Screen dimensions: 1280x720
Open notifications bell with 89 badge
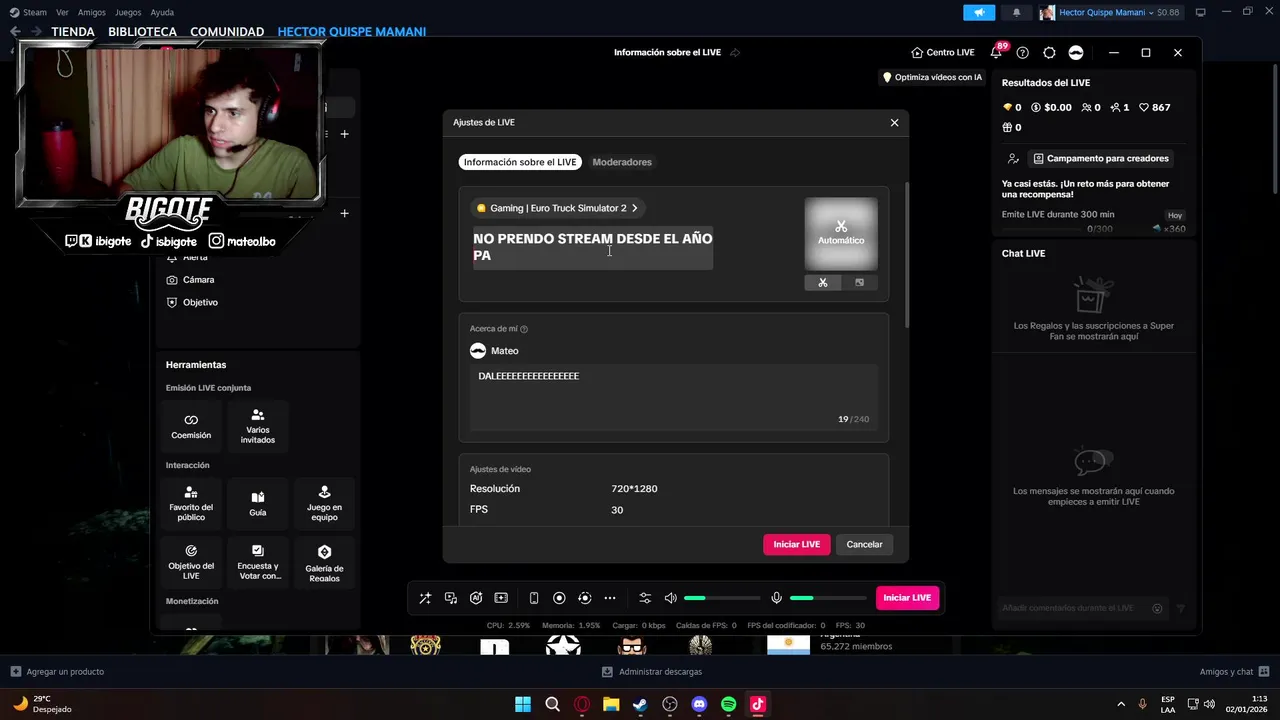pos(997,52)
